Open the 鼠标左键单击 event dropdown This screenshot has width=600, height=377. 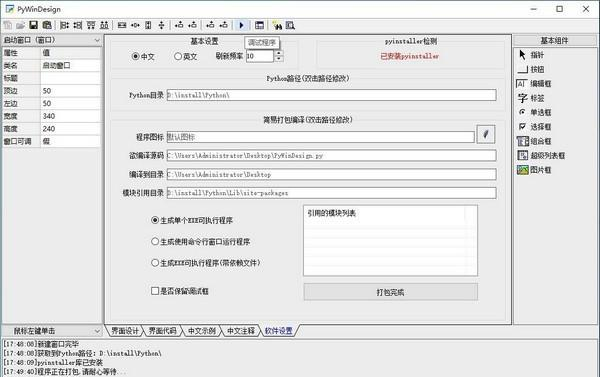96,331
